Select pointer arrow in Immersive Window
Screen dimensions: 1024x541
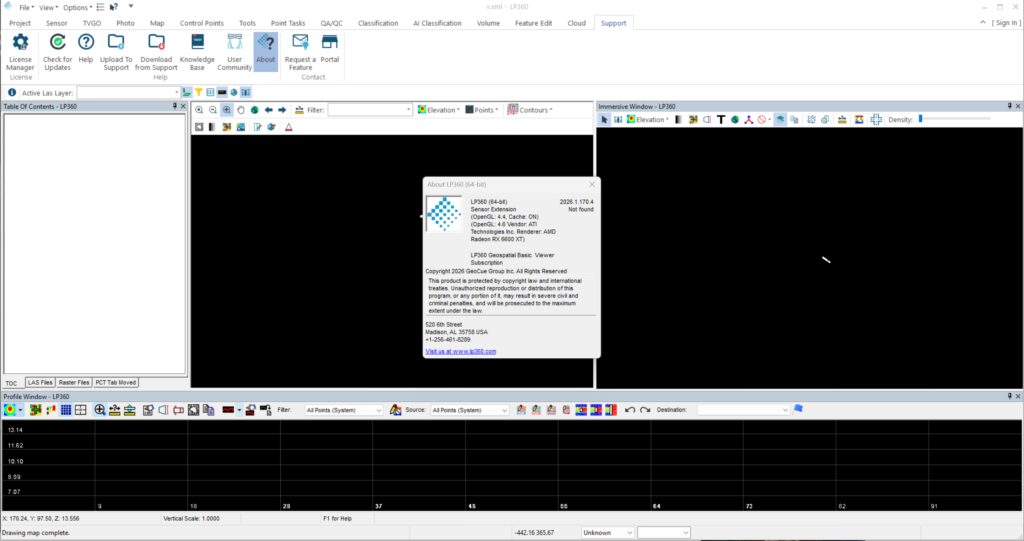pos(604,120)
